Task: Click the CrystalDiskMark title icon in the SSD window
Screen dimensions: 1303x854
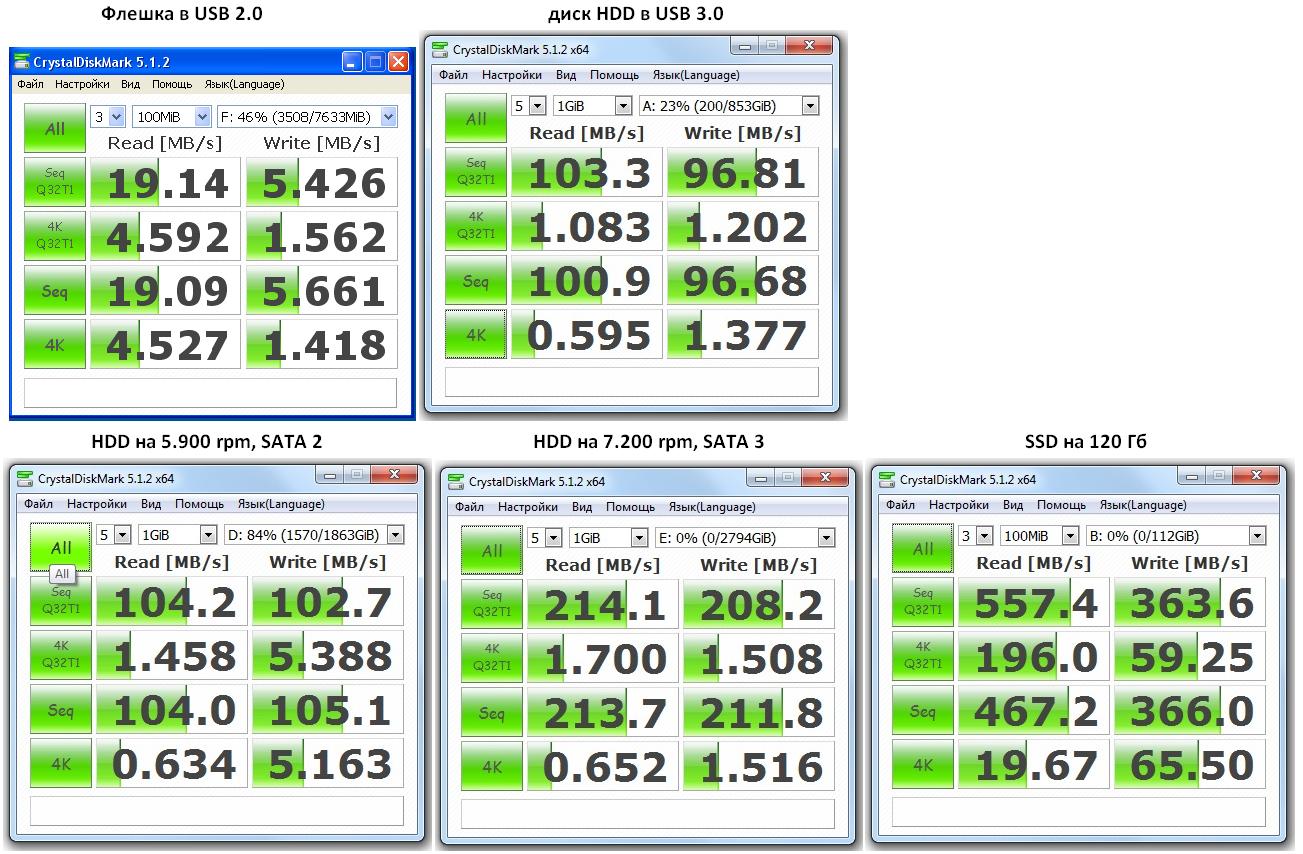Action: point(887,480)
